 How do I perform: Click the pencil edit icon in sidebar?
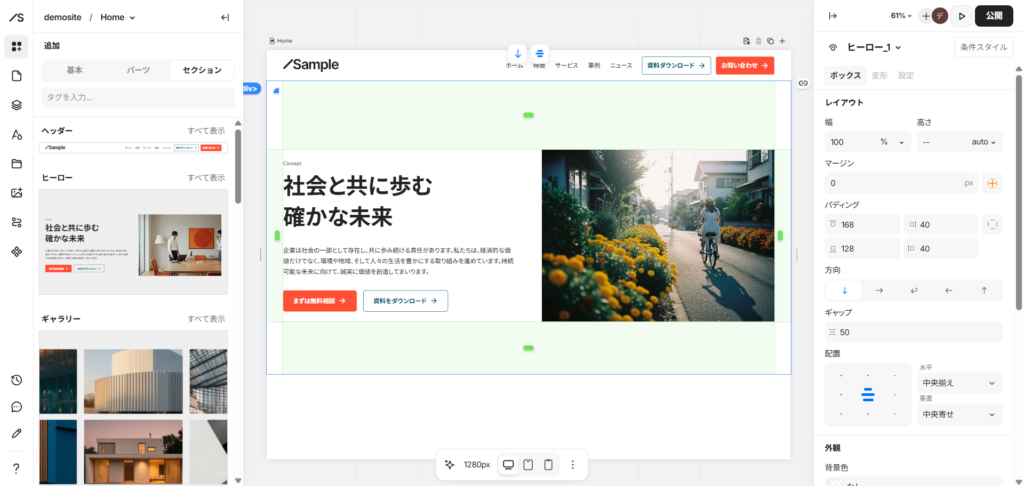coord(16,433)
